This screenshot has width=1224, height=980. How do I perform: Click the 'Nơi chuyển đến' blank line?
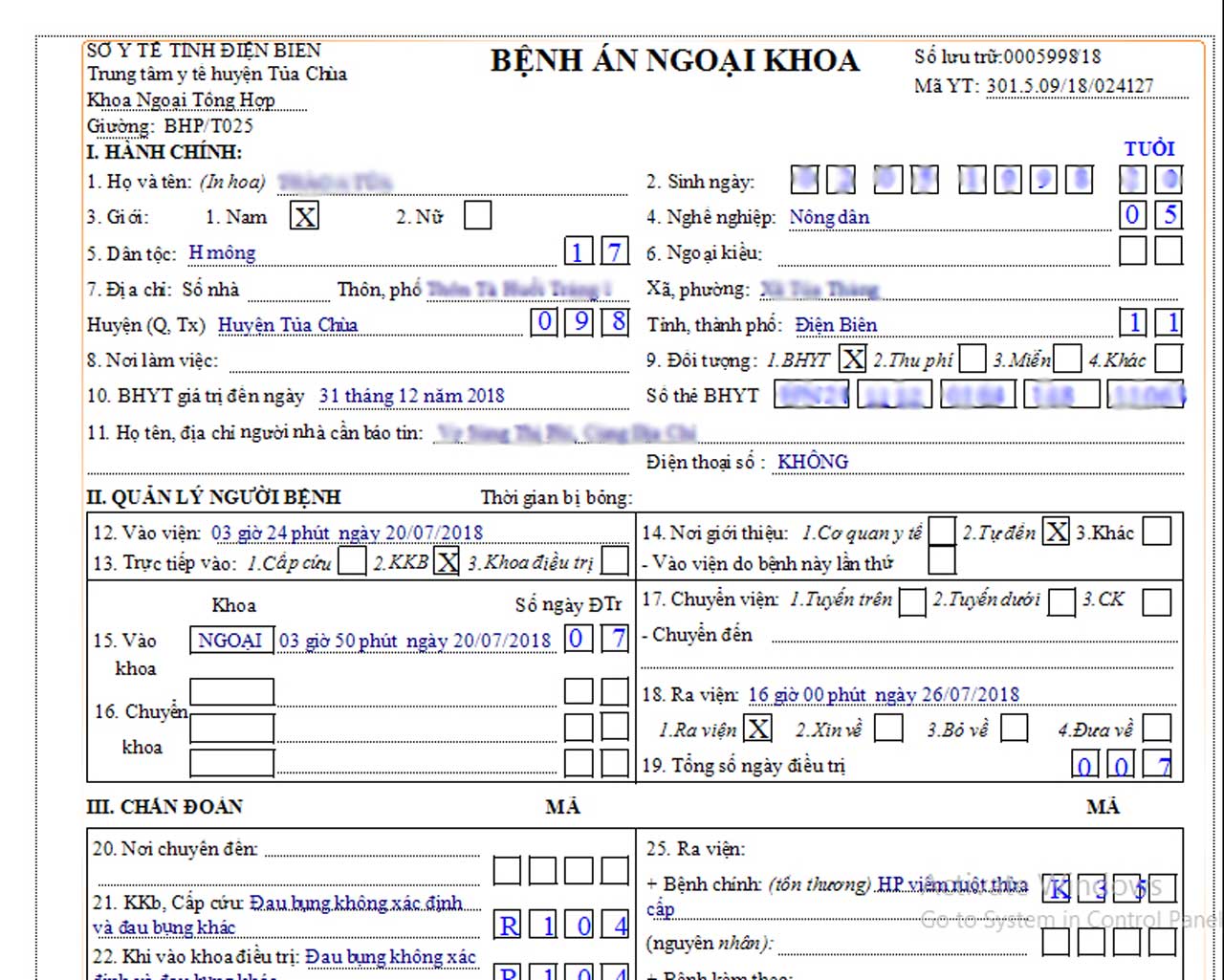click(373, 849)
